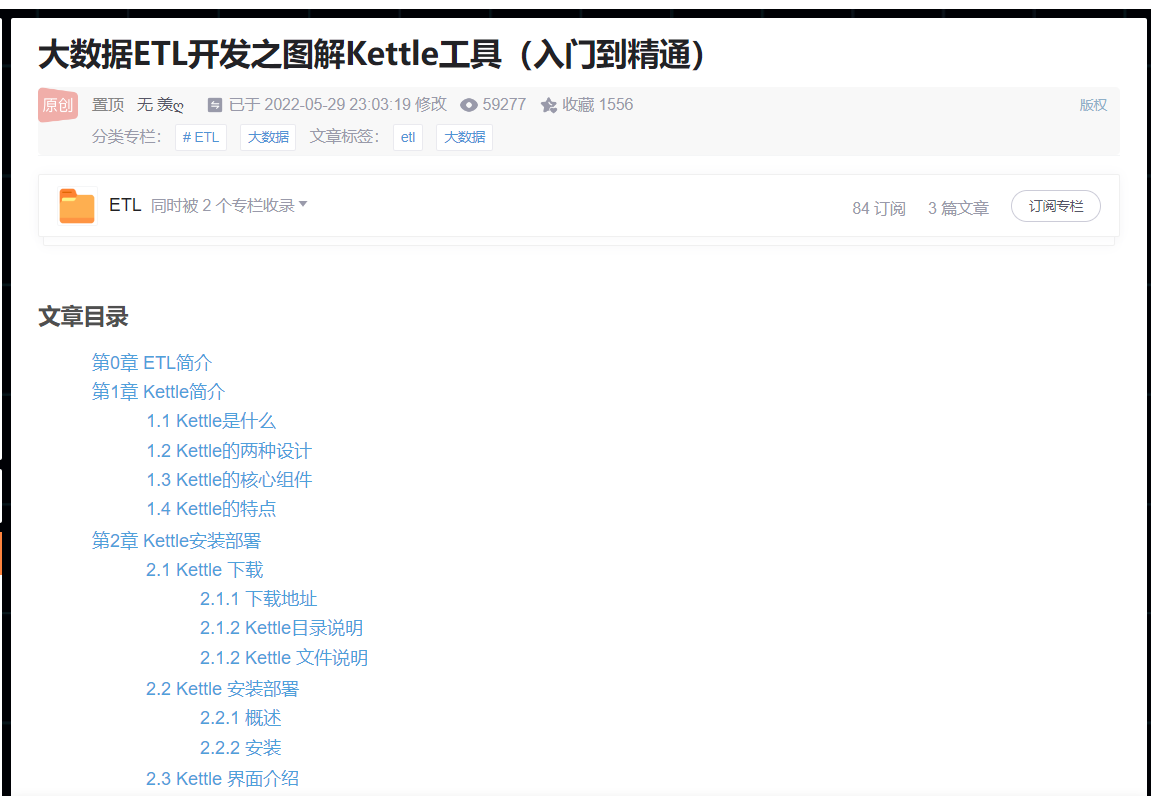1151x796 pixels.
Task: Go to section 1.1 Kettle是什么
Action: tap(211, 421)
